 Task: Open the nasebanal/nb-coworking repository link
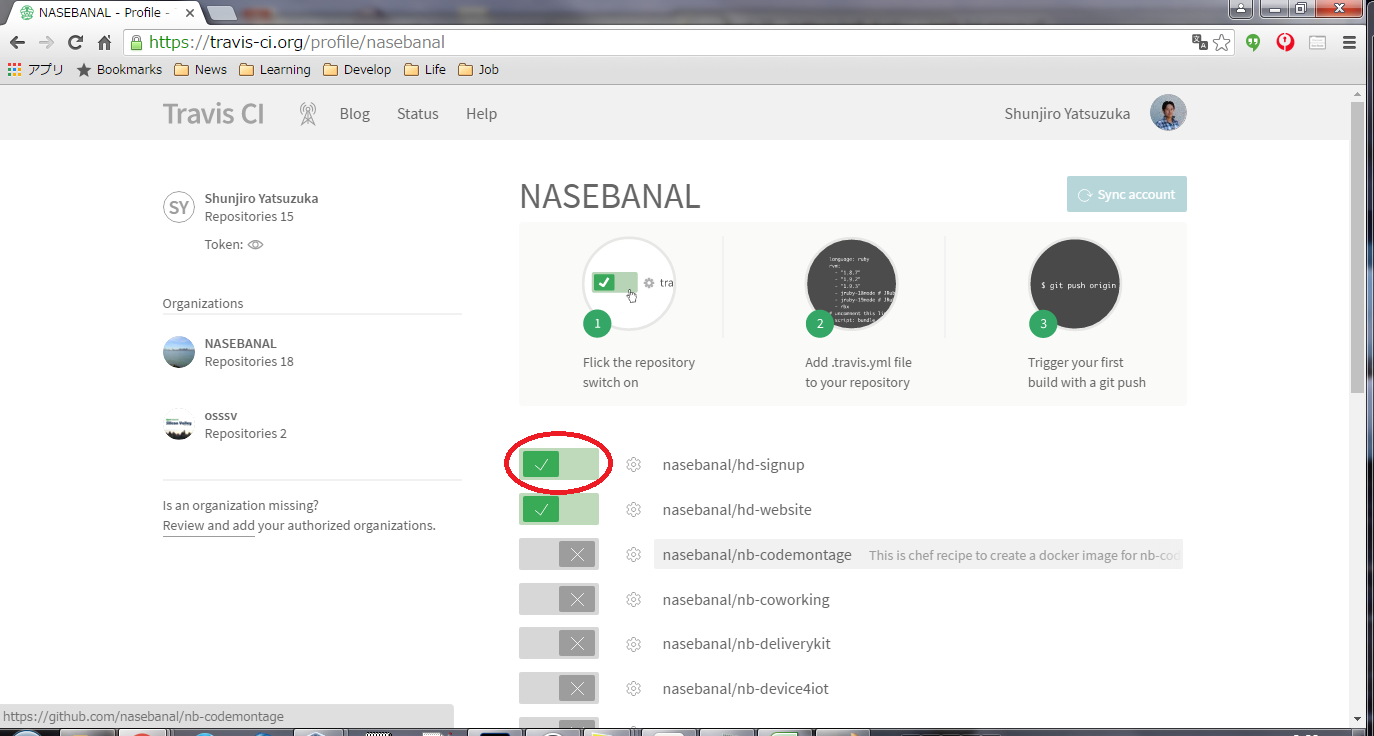click(x=746, y=599)
